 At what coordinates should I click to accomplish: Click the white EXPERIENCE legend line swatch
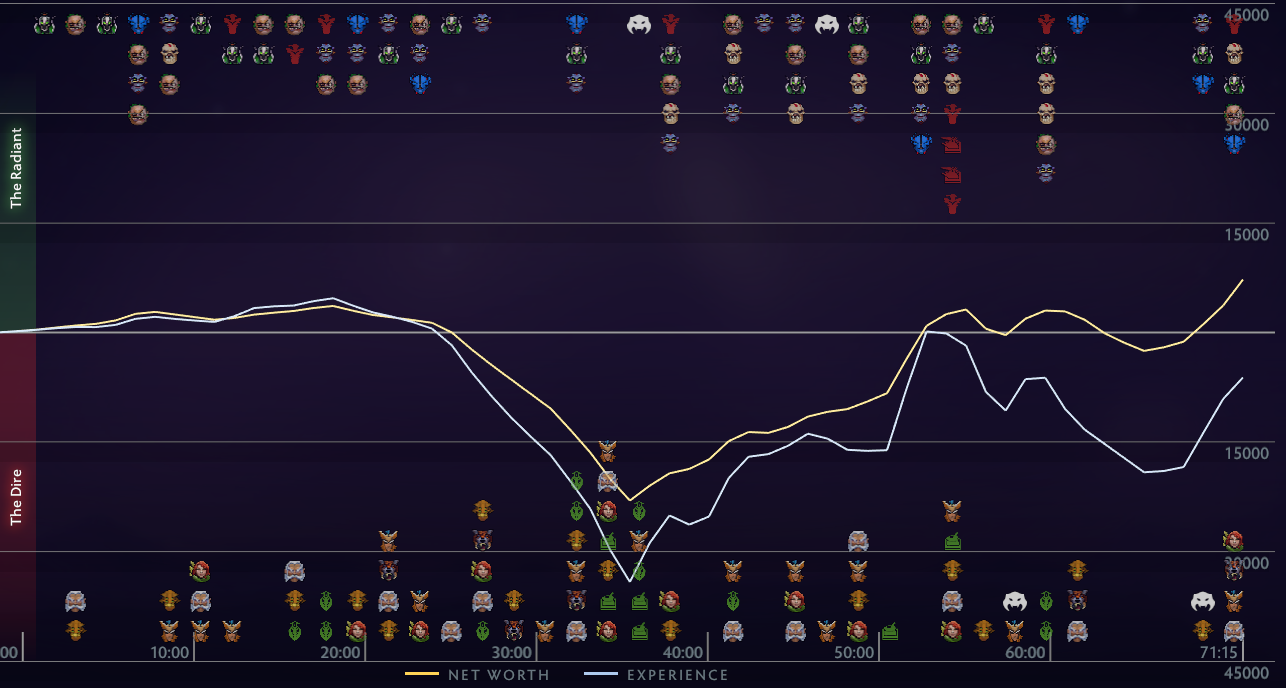[600, 675]
